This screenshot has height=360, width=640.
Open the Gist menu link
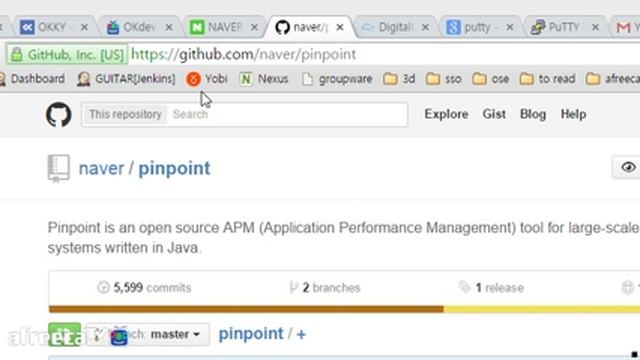(494, 114)
